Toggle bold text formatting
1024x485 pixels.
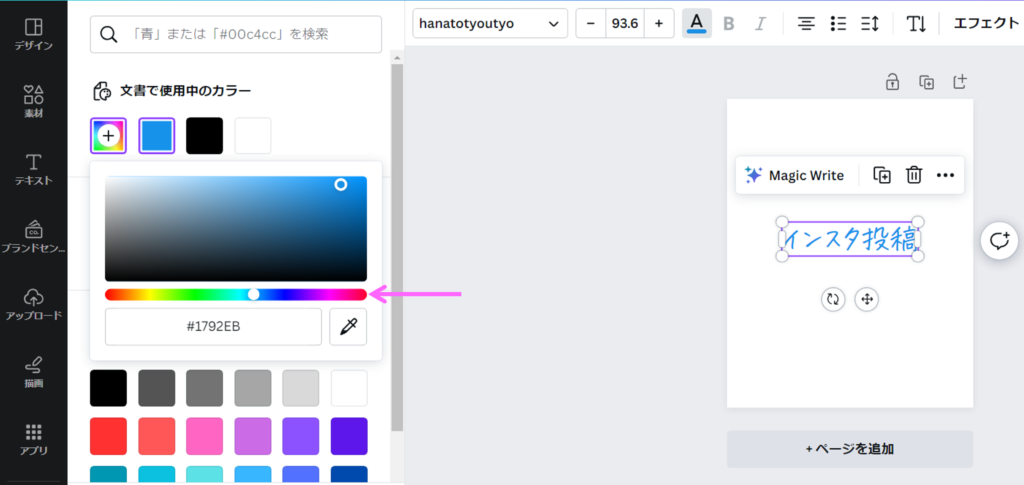(728, 23)
